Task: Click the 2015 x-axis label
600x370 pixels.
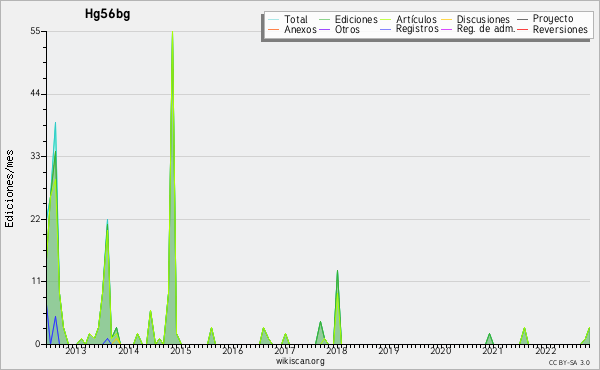Action: (x=181, y=350)
